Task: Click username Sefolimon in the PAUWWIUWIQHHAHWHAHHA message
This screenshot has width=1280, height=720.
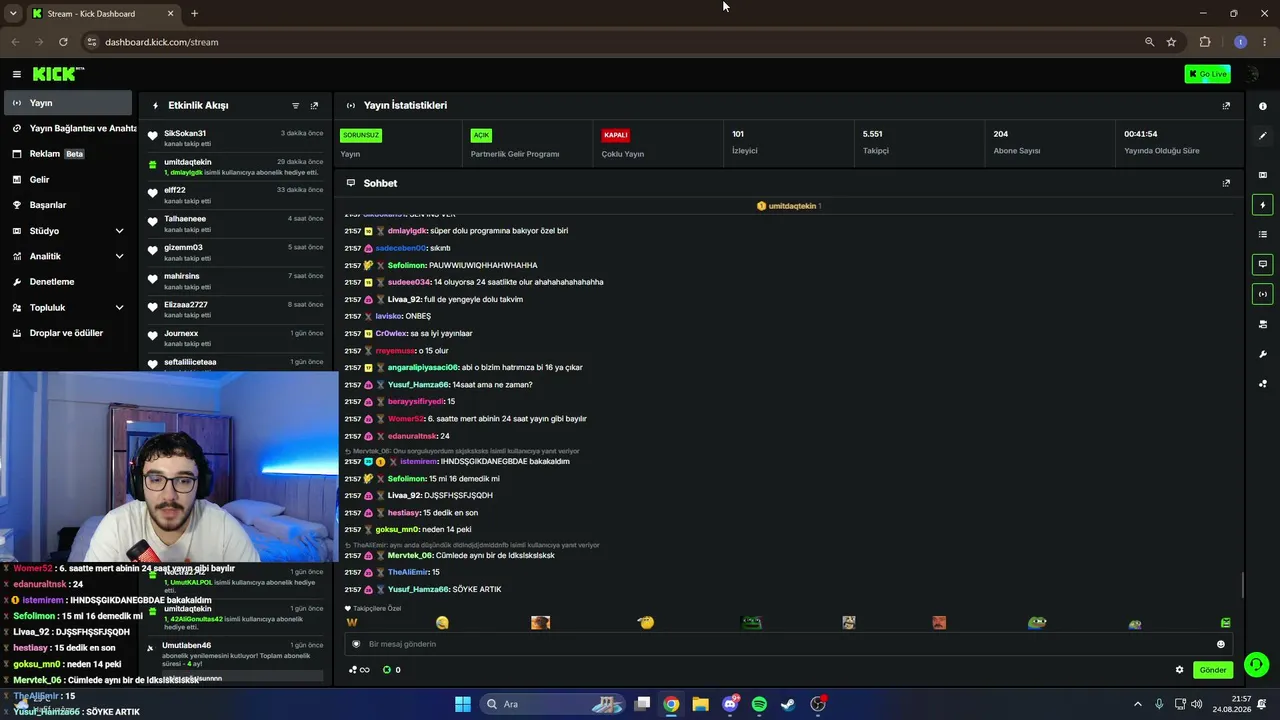Action: pyautogui.click(x=406, y=265)
